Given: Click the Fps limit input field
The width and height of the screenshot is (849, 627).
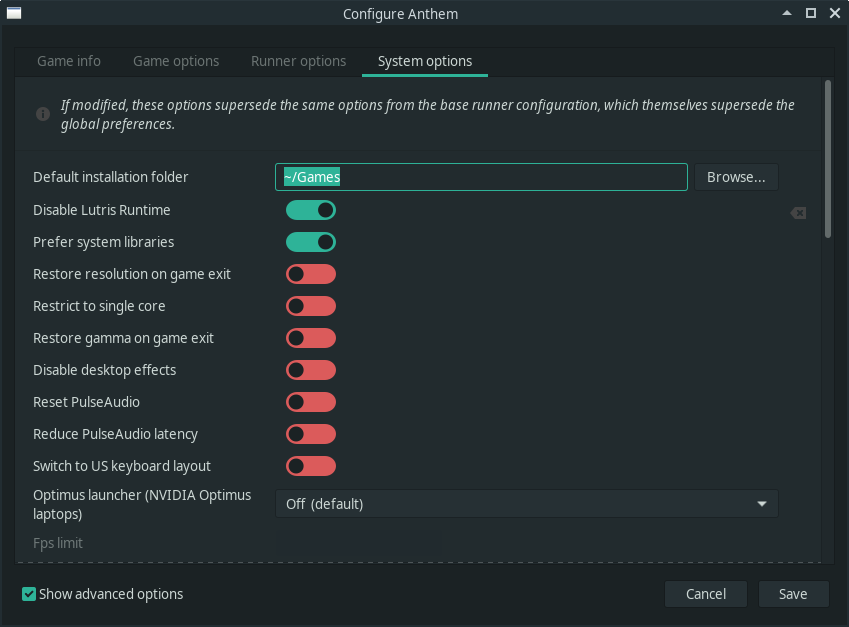Looking at the screenshot, I should point(359,544).
